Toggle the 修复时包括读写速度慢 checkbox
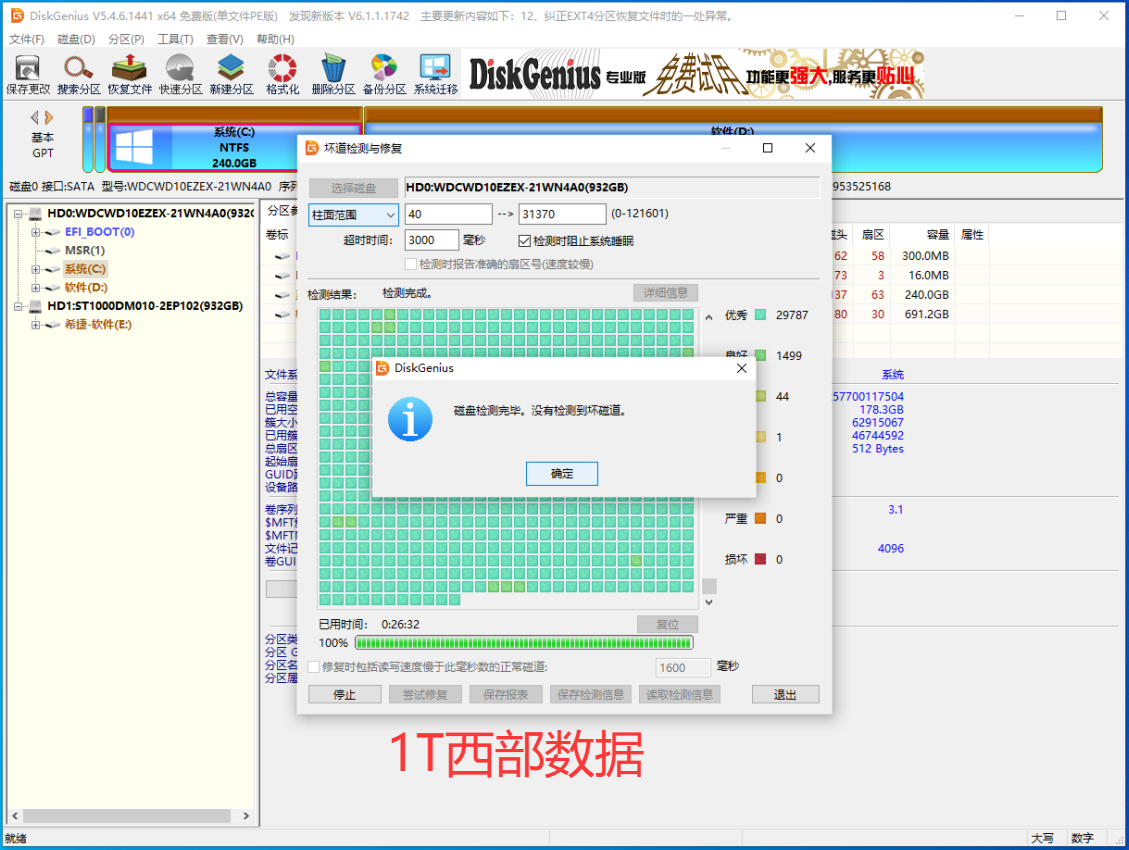This screenshot has height=850, width=1129. [x=314, y=667]
